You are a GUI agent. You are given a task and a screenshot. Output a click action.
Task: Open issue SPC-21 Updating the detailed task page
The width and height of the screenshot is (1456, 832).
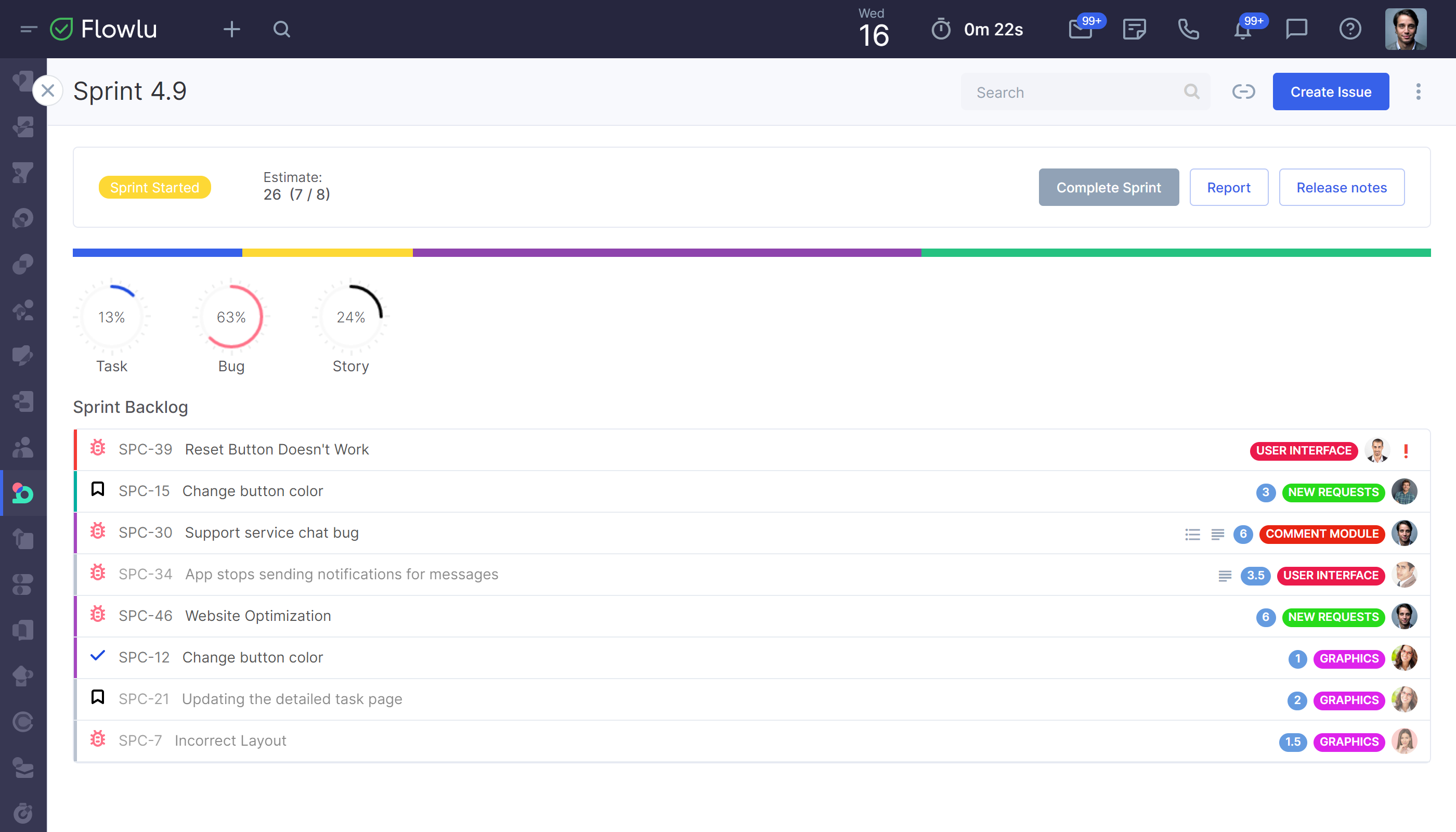752,699
